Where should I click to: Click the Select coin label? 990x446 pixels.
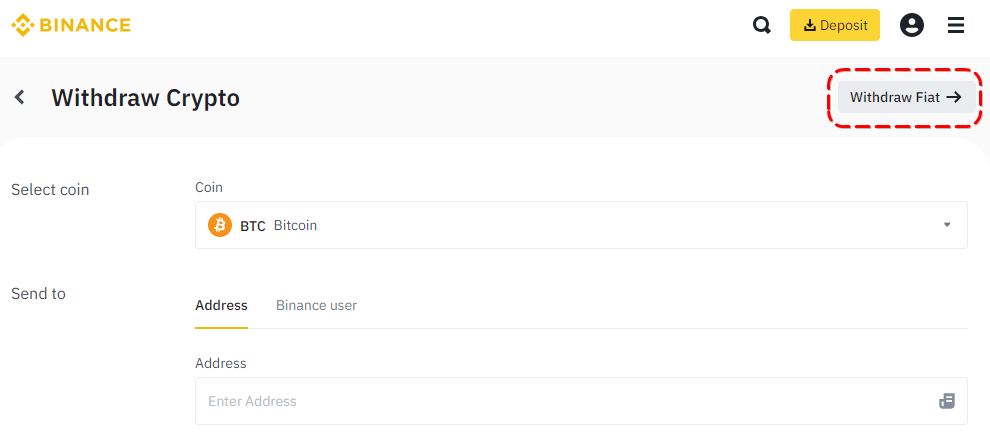click(x=50, y=189)
